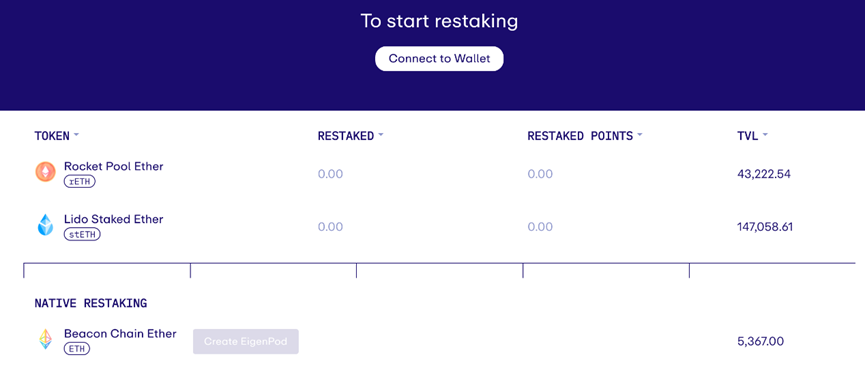Click the Lido TVL value 147,058.61

765,227
